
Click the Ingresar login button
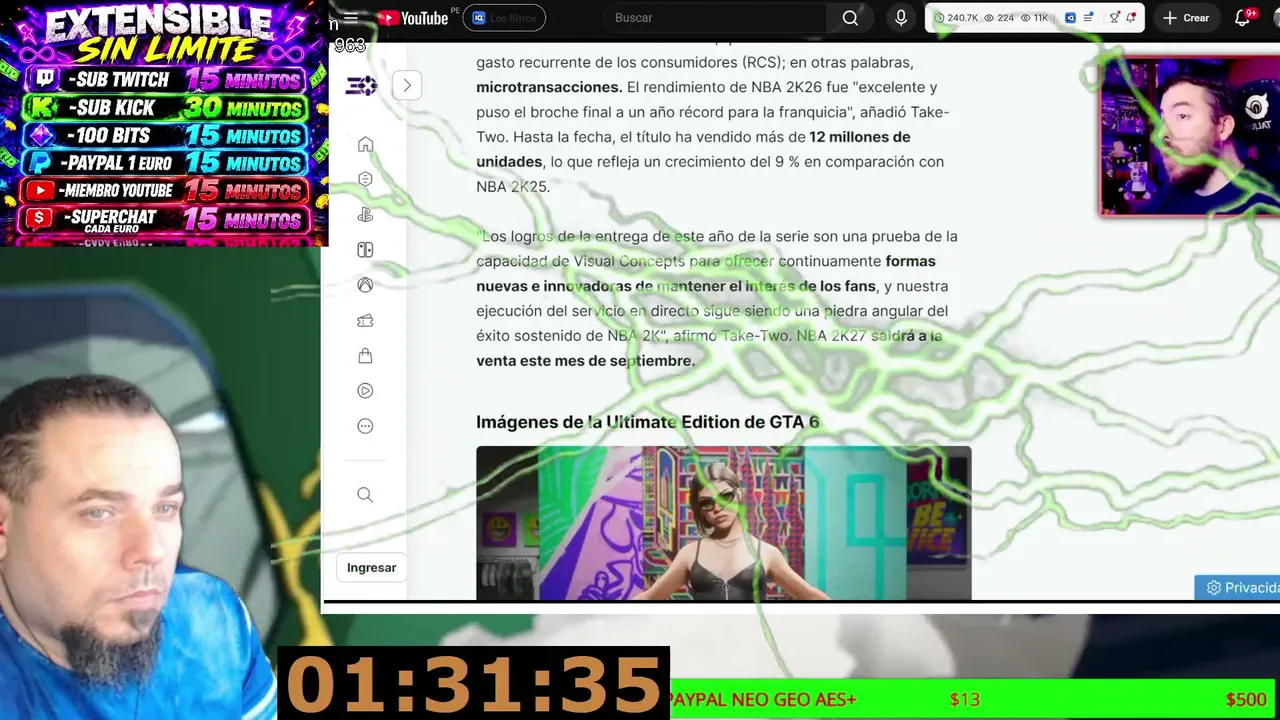(371, 567)
